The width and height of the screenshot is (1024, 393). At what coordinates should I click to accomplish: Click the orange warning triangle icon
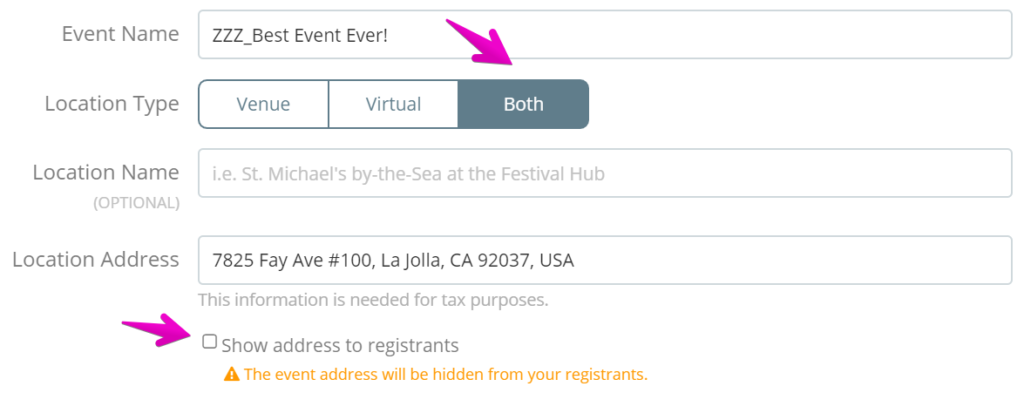231,375
